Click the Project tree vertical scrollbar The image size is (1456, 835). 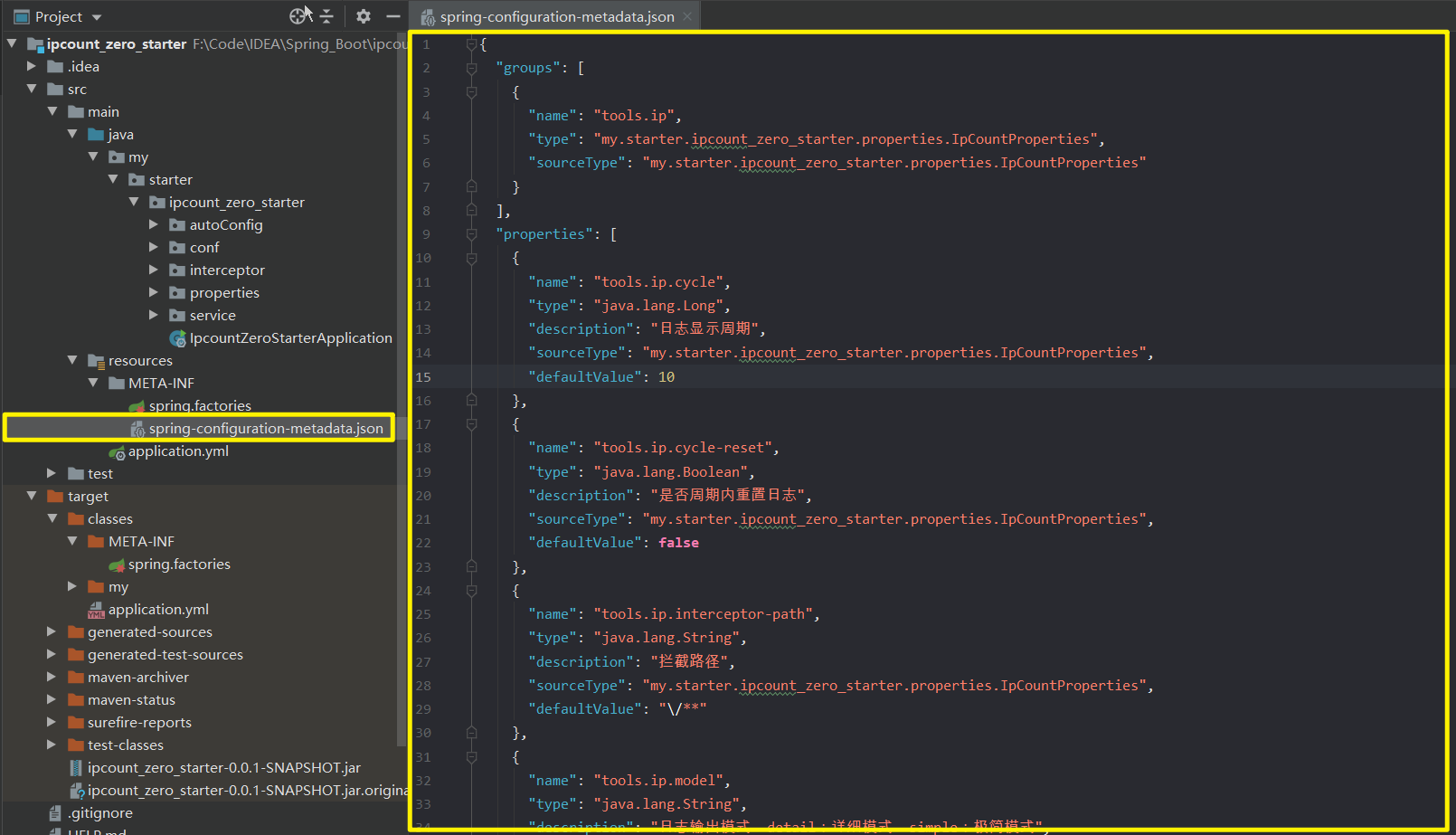tap(401, 389)
